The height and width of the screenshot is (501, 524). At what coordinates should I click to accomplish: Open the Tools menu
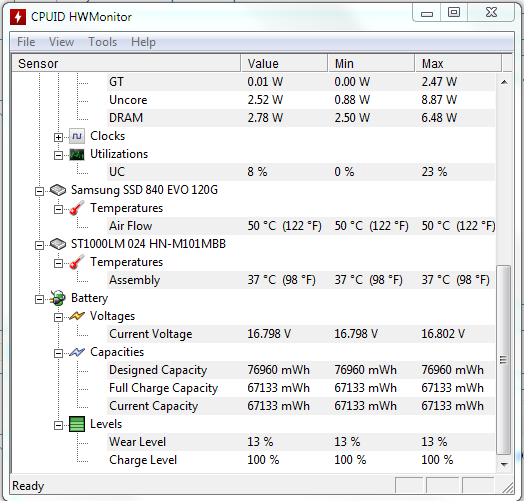coord(103,42)
